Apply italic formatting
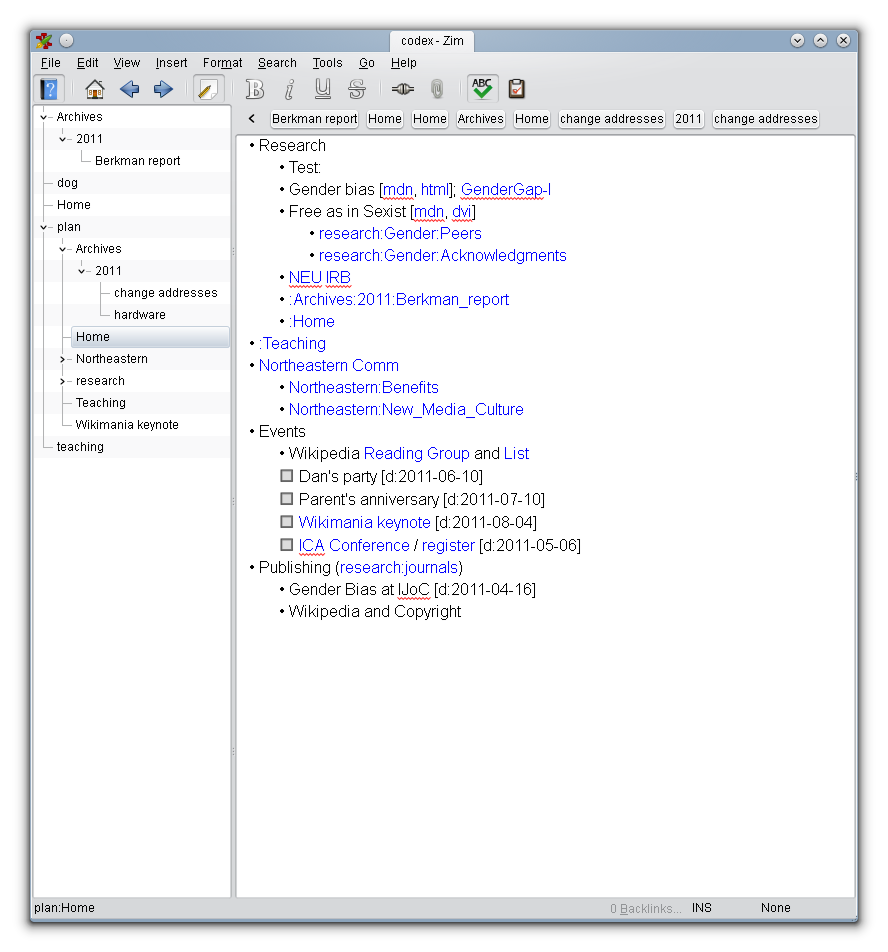The height and width of the screenshot is (952, 888). (289, 89)
